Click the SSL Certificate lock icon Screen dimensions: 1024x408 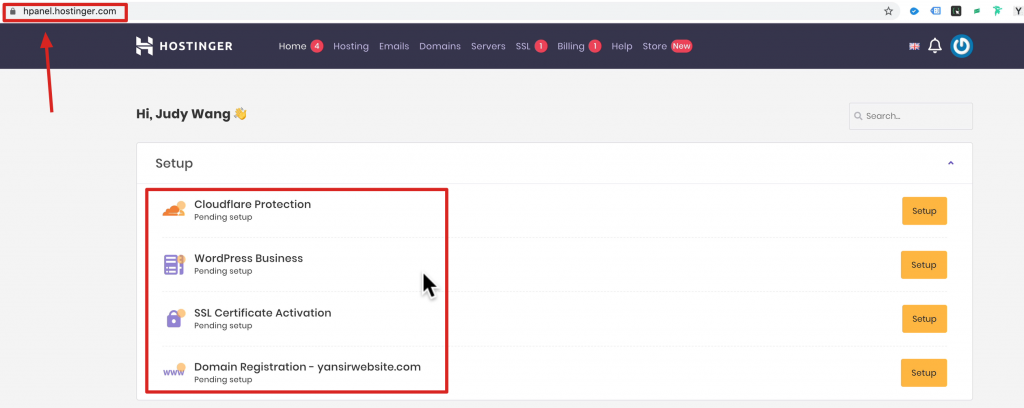174,318
